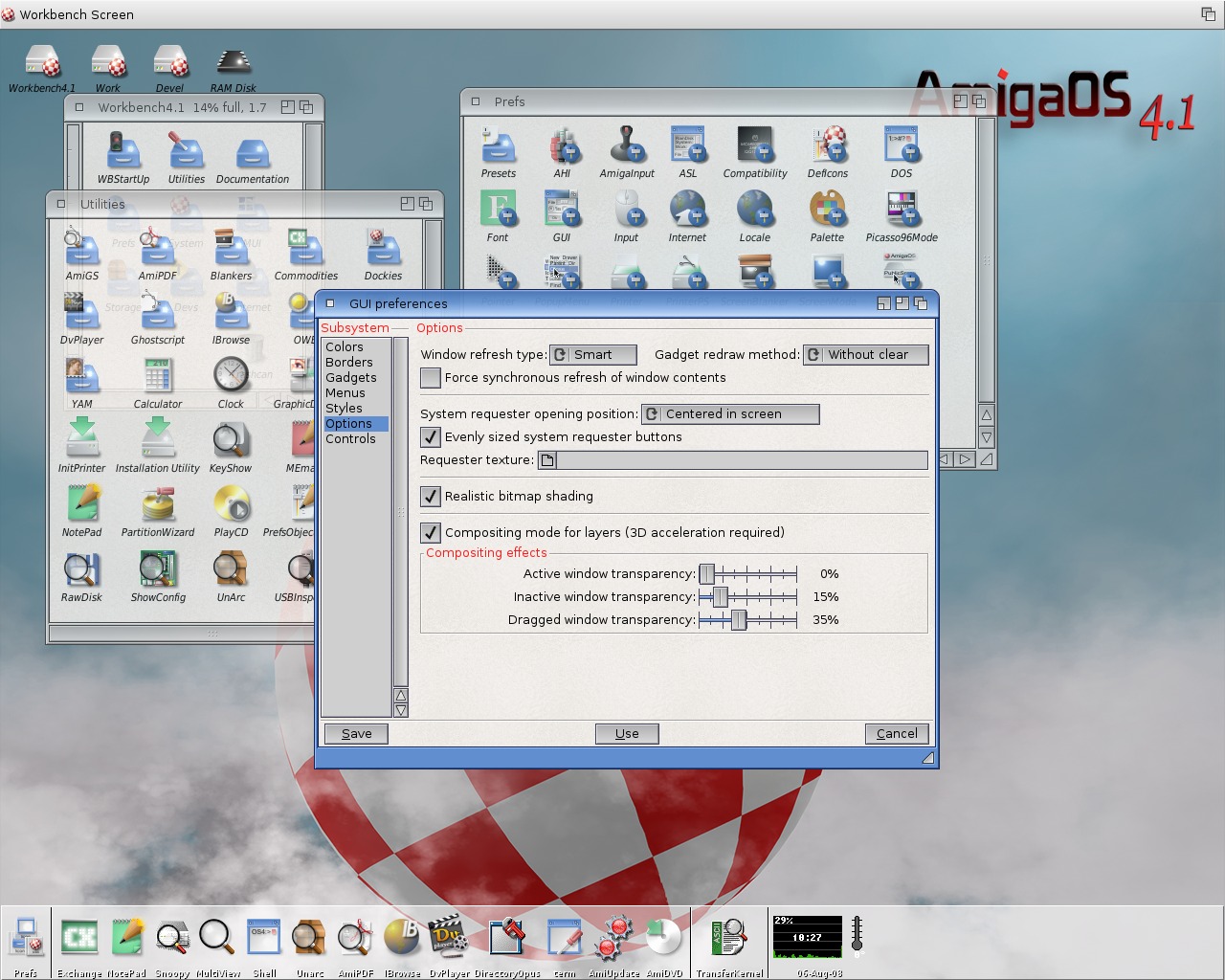
Task: Select Controls in the Subsystem list
Action: [350, 439]
